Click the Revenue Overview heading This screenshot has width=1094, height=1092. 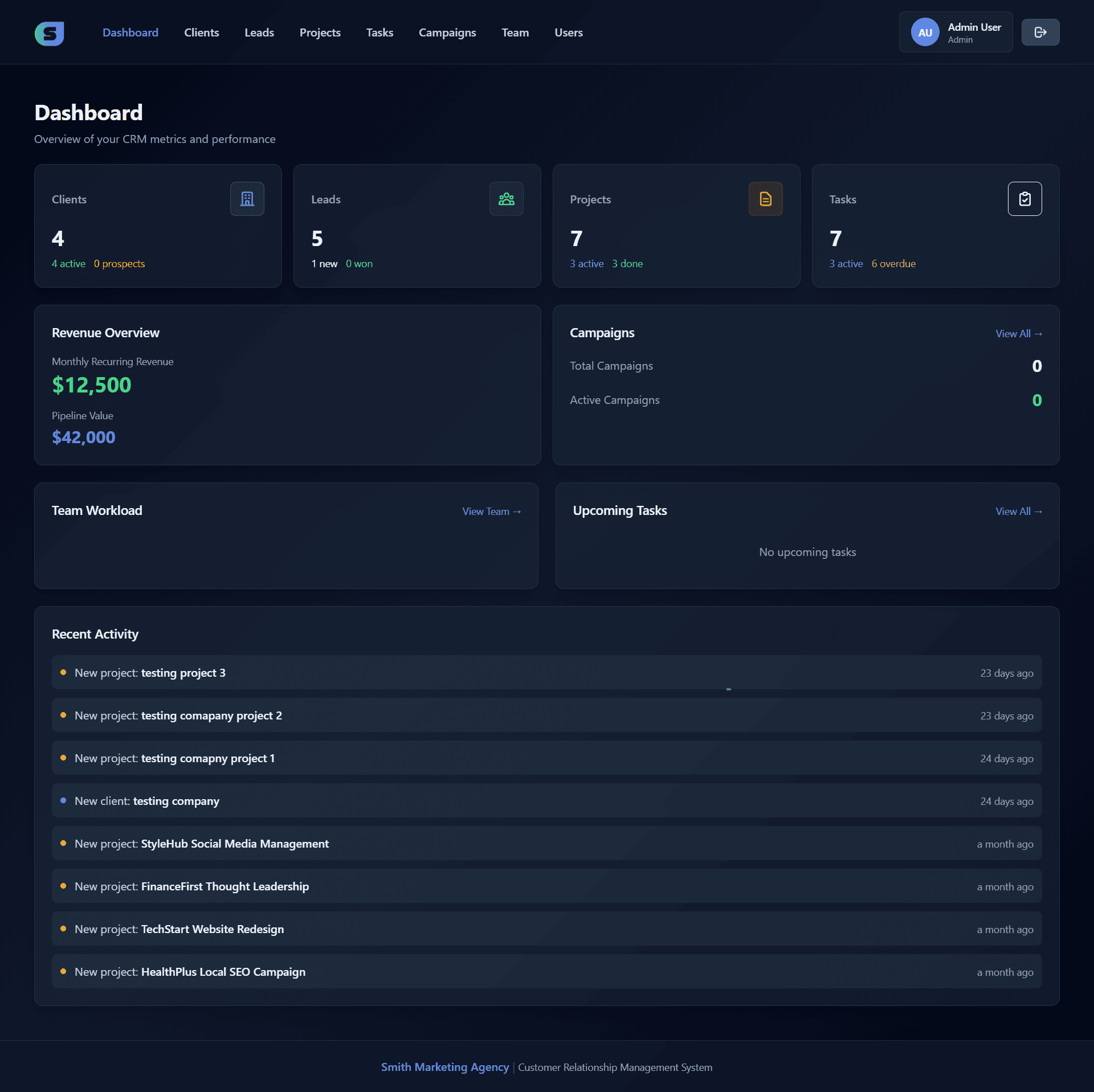click(x=105, y=333)
